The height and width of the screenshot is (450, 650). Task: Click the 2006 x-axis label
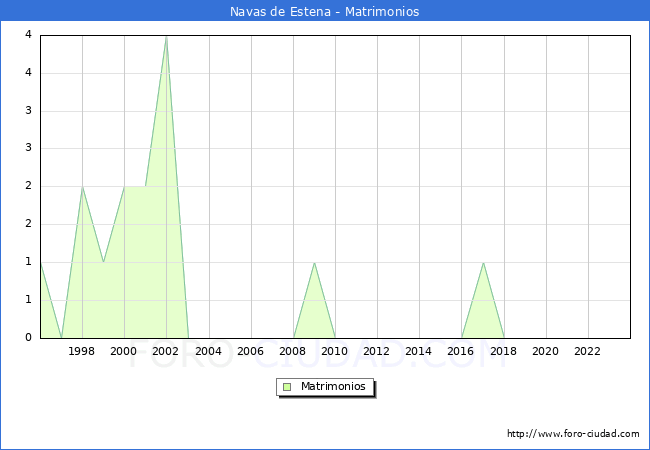pyautogui.click(x=250, y=351)
